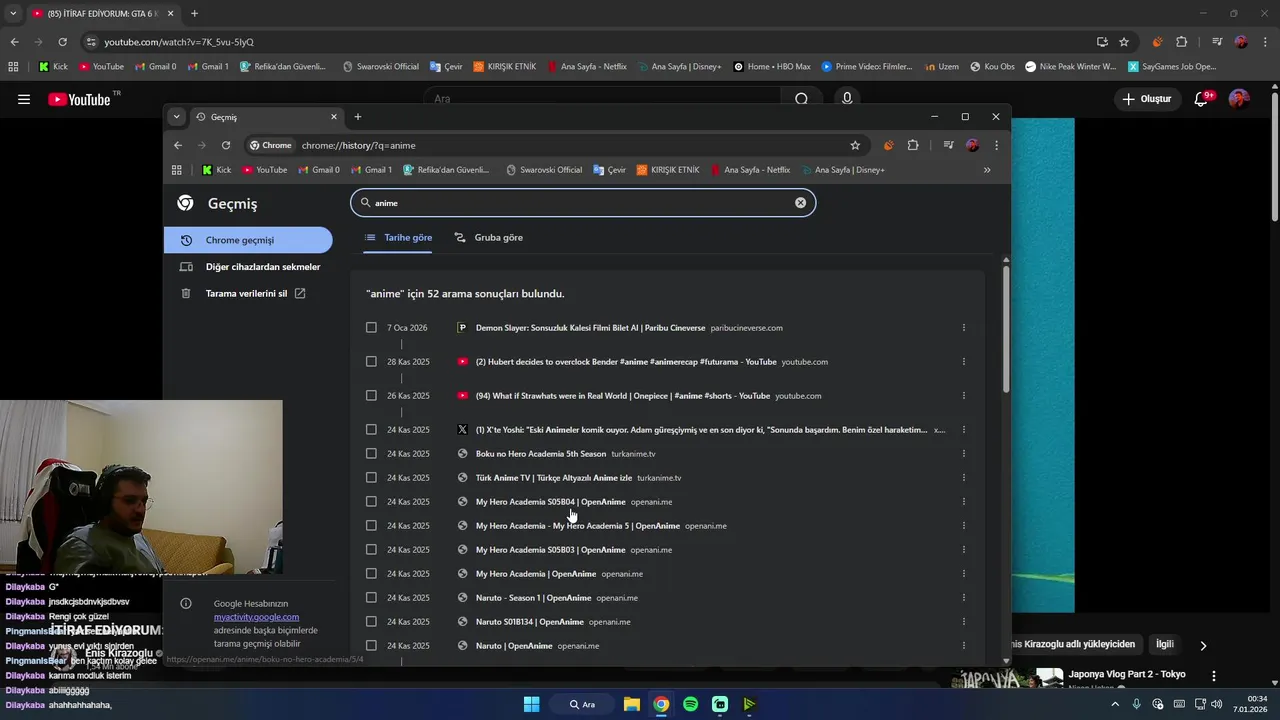Image resolution: width=1280 pixels, height=720 pixels.
Task: Check Naruto - Season 1 entry checkbox
Action: tap(371, 598)
